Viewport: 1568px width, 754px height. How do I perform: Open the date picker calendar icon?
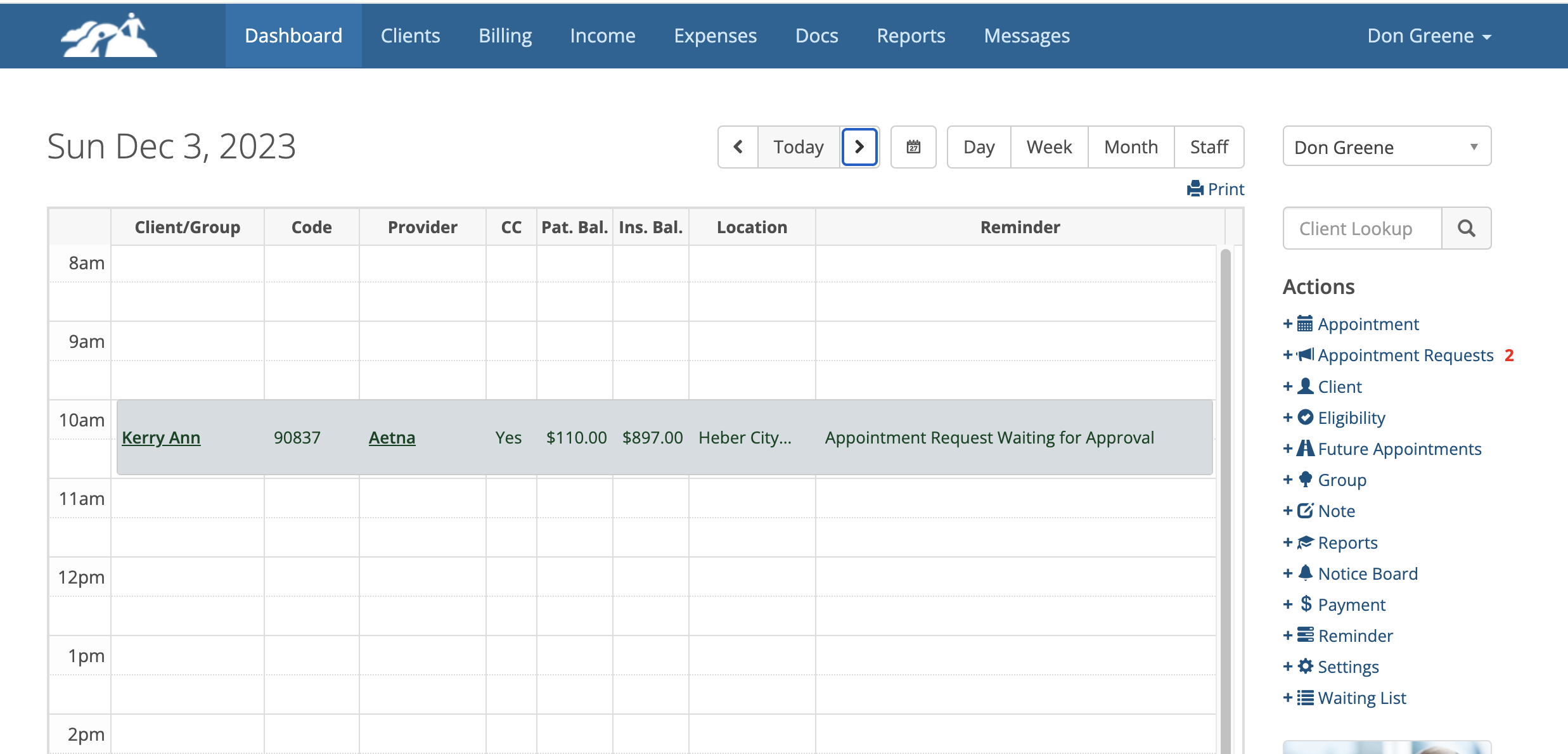click(913, 146)
